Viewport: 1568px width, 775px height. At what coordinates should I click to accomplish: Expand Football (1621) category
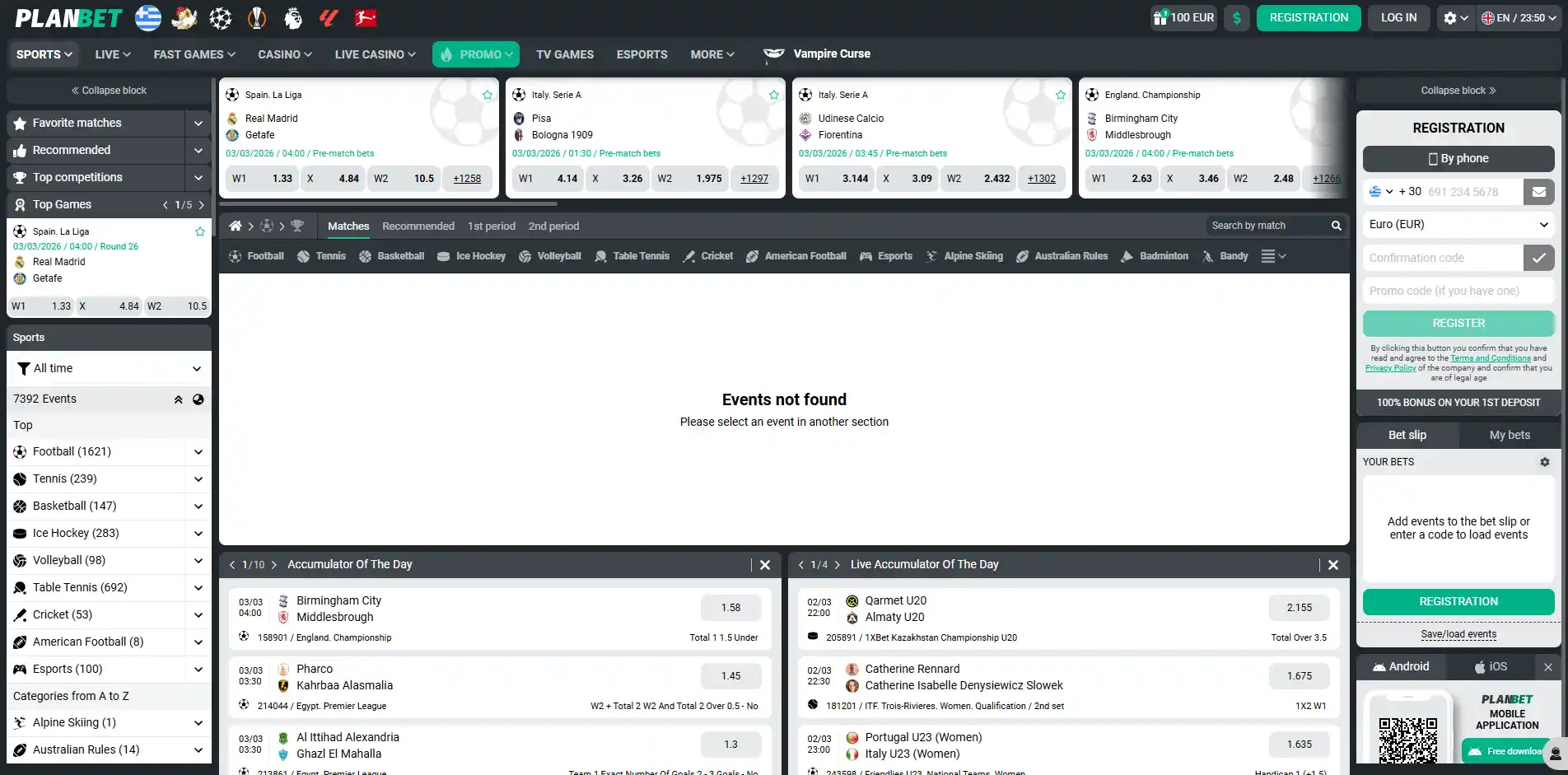tap(198, 452)
